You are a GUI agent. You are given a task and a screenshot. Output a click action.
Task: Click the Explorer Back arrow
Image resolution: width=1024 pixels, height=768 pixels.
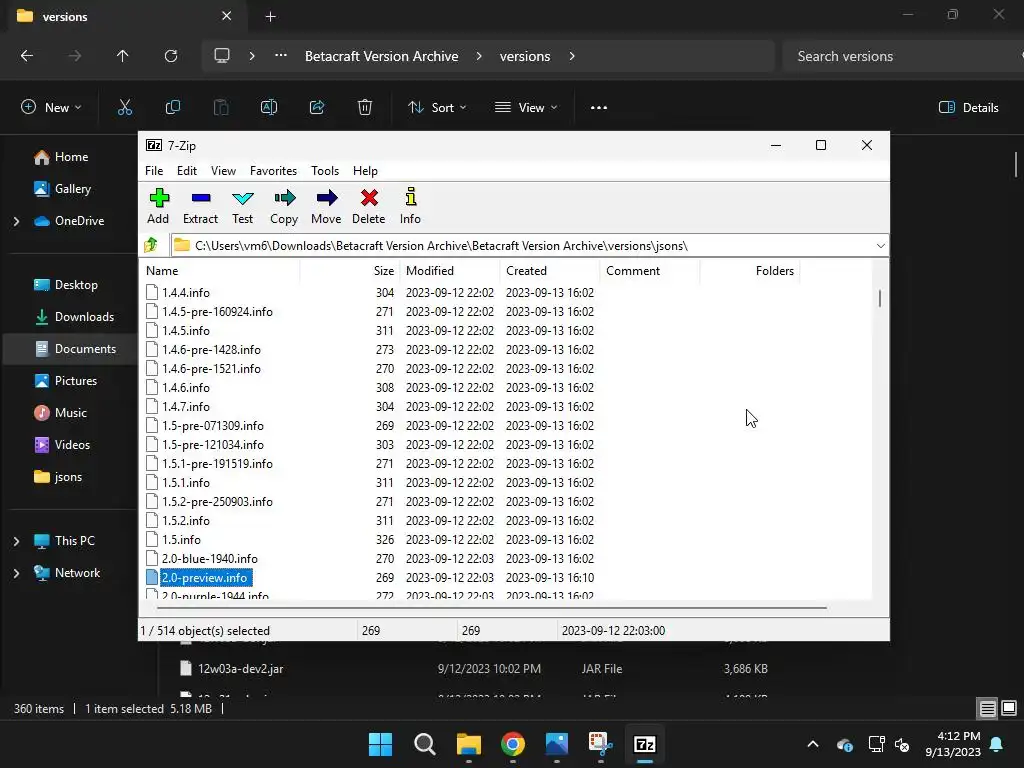27,56
